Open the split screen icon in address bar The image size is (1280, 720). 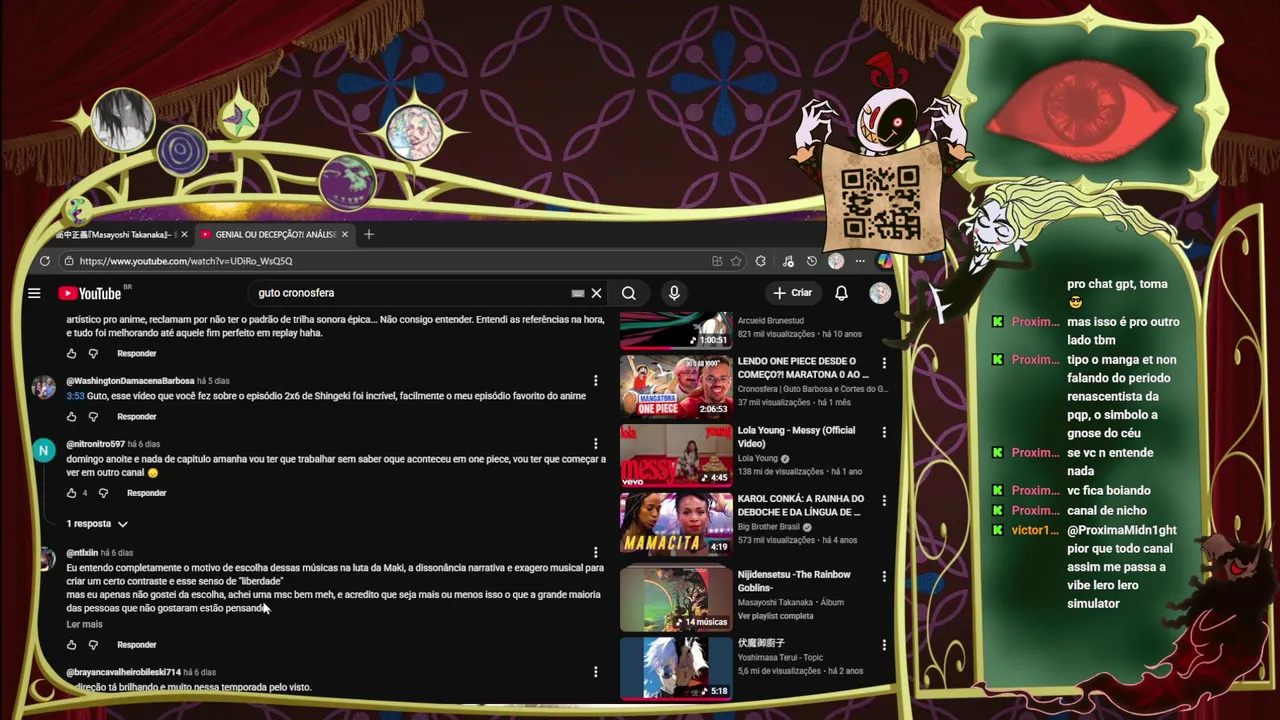click(x=717, y=261)
